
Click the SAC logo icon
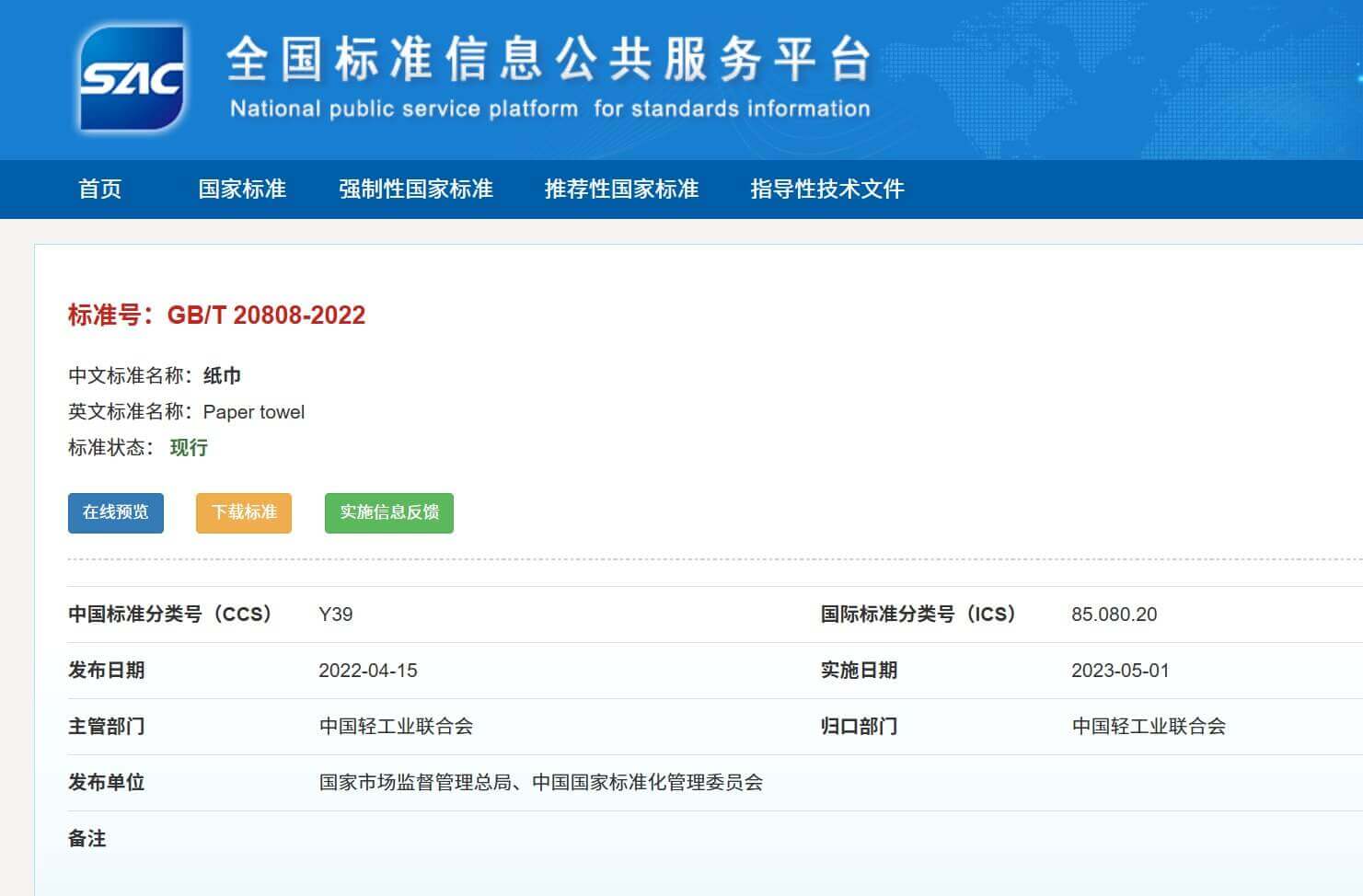132,78
